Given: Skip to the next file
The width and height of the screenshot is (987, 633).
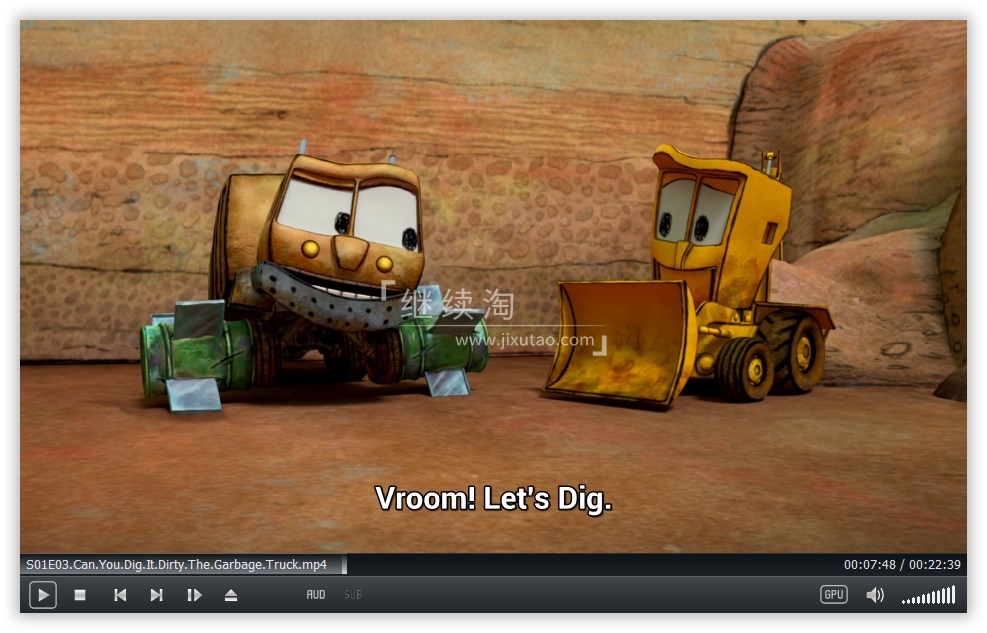Looking at the screenshot, I should click(156, 595).
